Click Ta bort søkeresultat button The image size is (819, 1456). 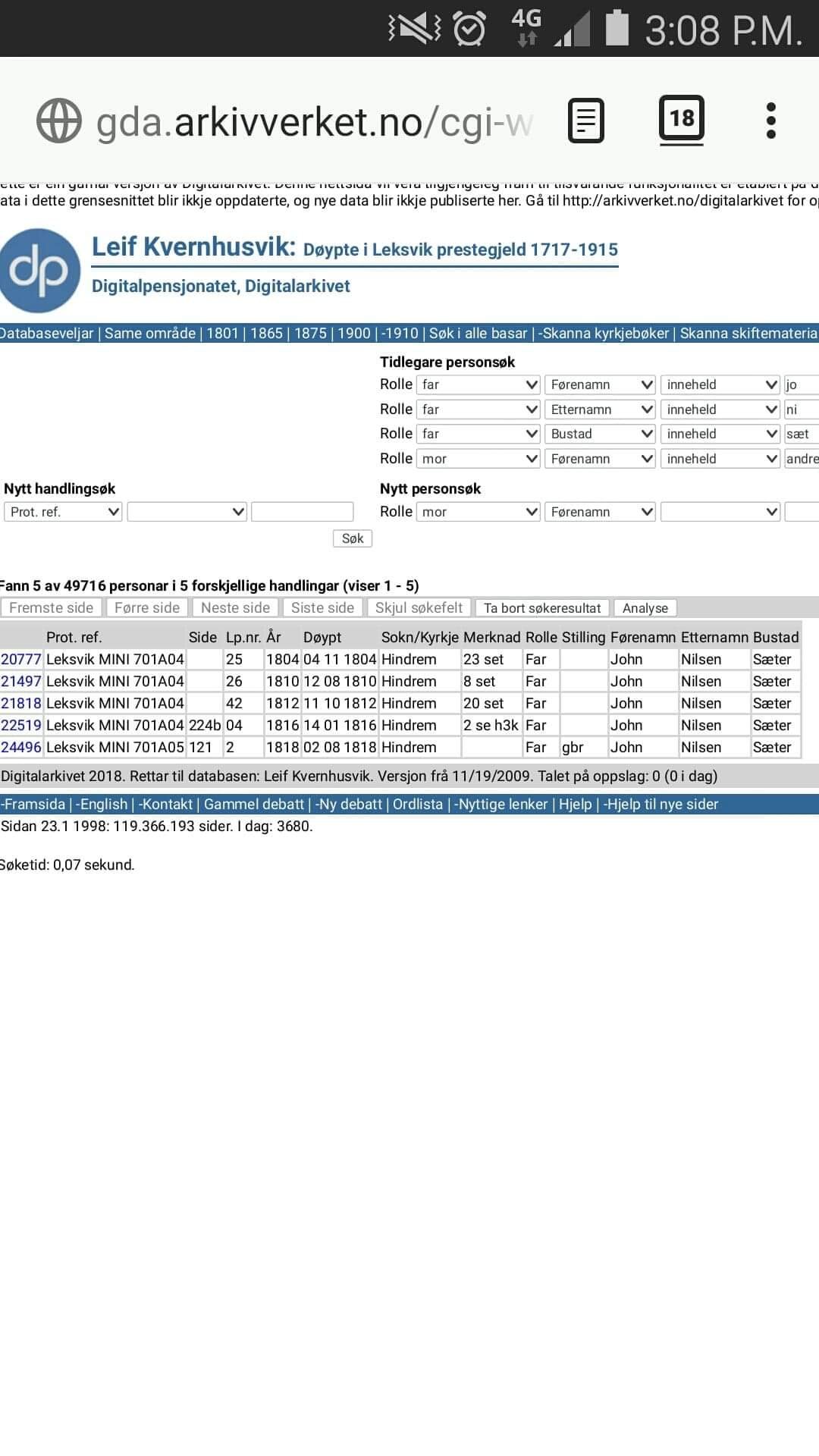(541, 608)
